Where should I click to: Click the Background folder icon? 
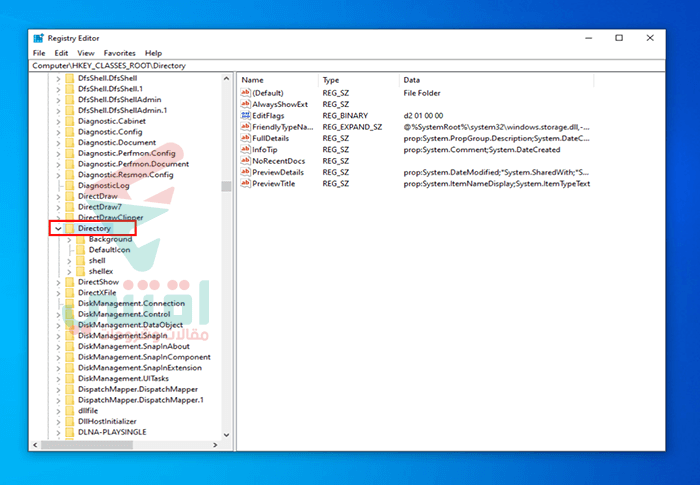80,239
